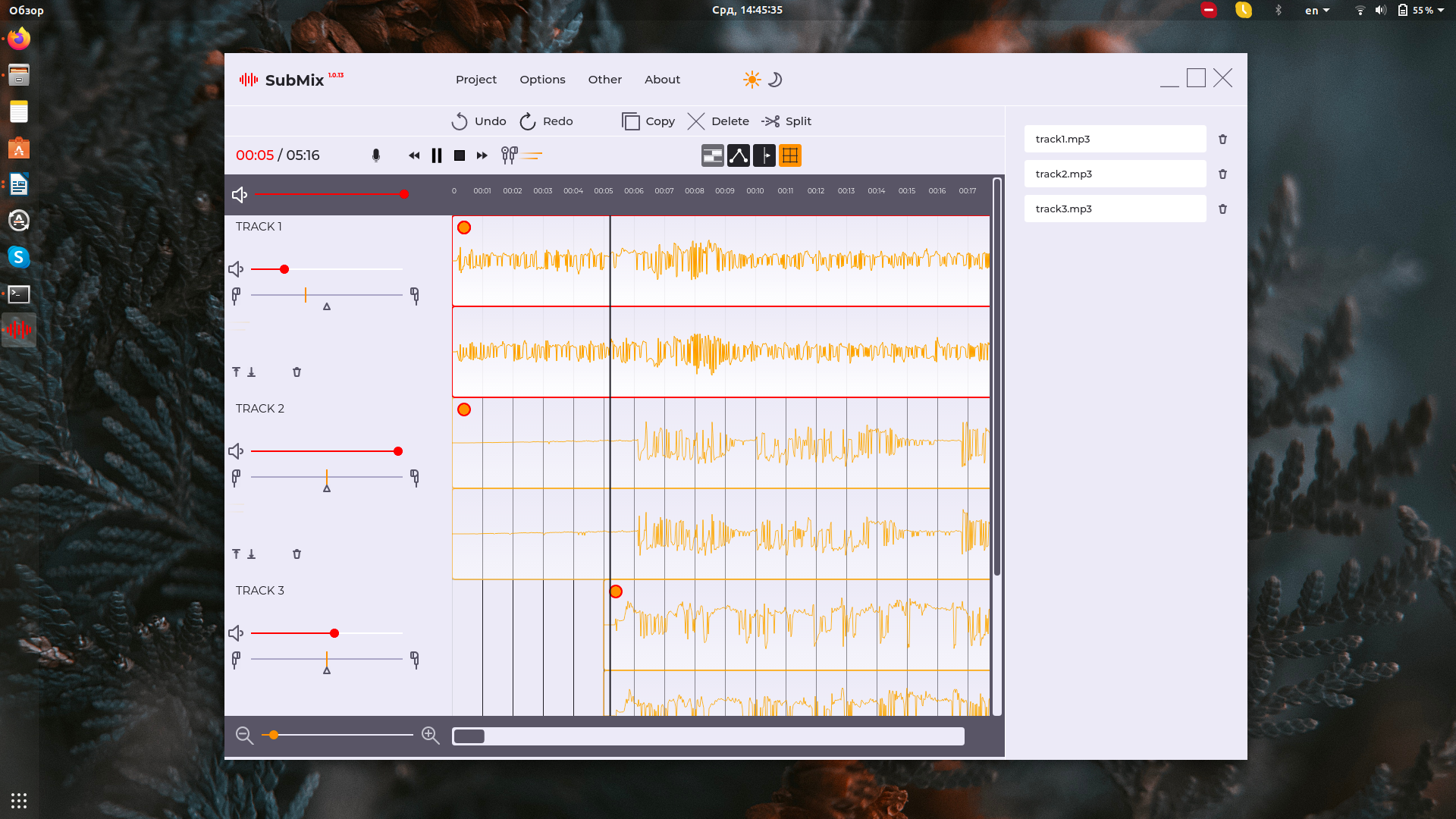The width and height of the screenshot is (1456, 819).
Task: Expand the system battery status menu
Action: tap(1420, 11)
